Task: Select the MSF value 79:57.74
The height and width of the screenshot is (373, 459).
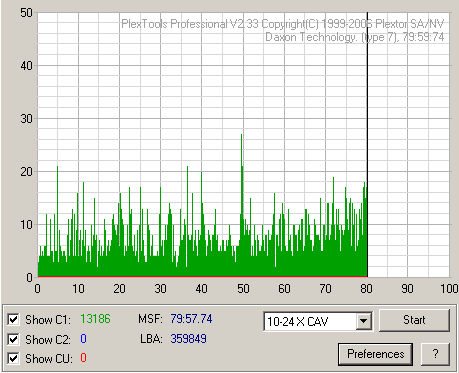Action: click(x=191, y=319)
